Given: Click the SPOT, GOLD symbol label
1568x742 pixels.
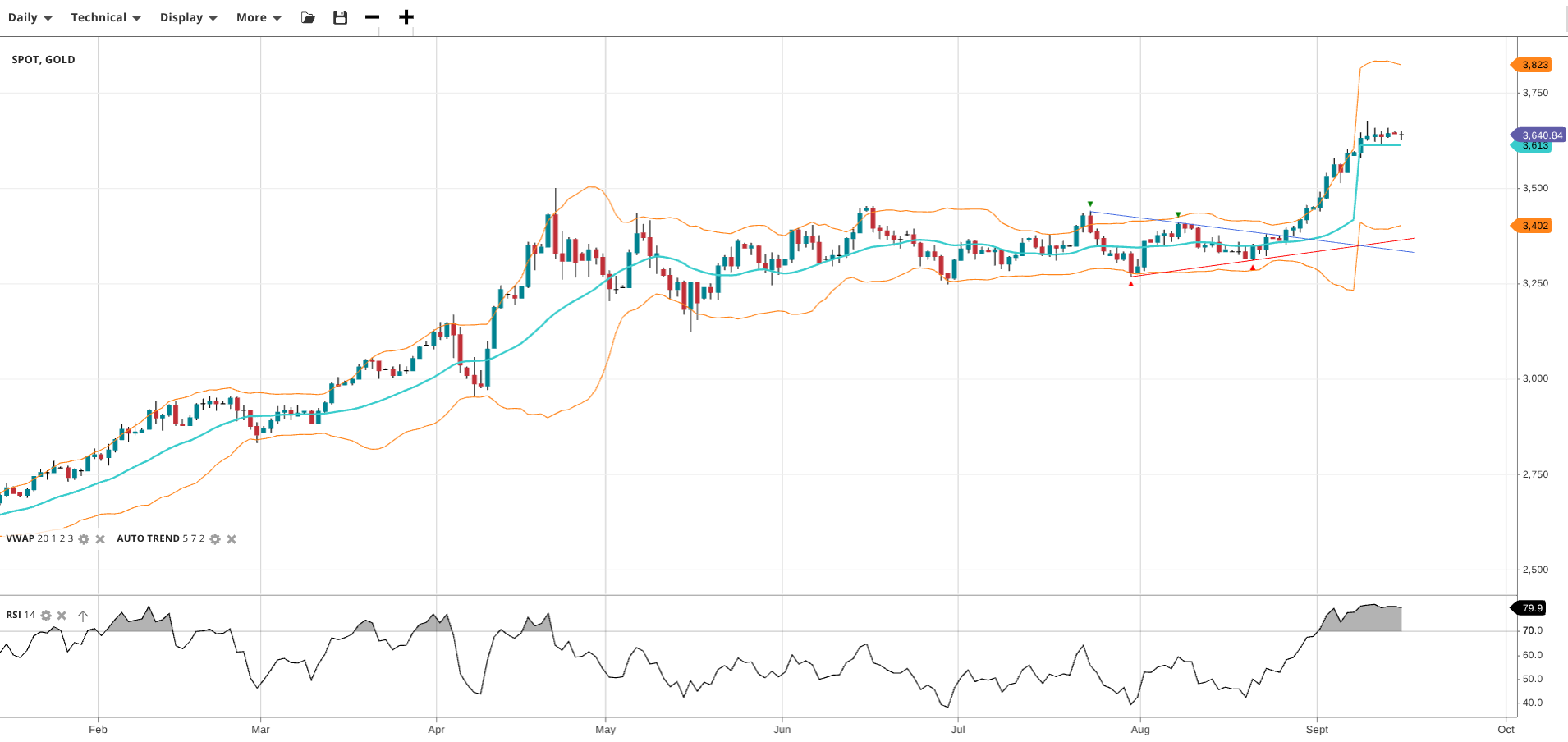Looking at the screenshot, I should (x=44, y=60).
